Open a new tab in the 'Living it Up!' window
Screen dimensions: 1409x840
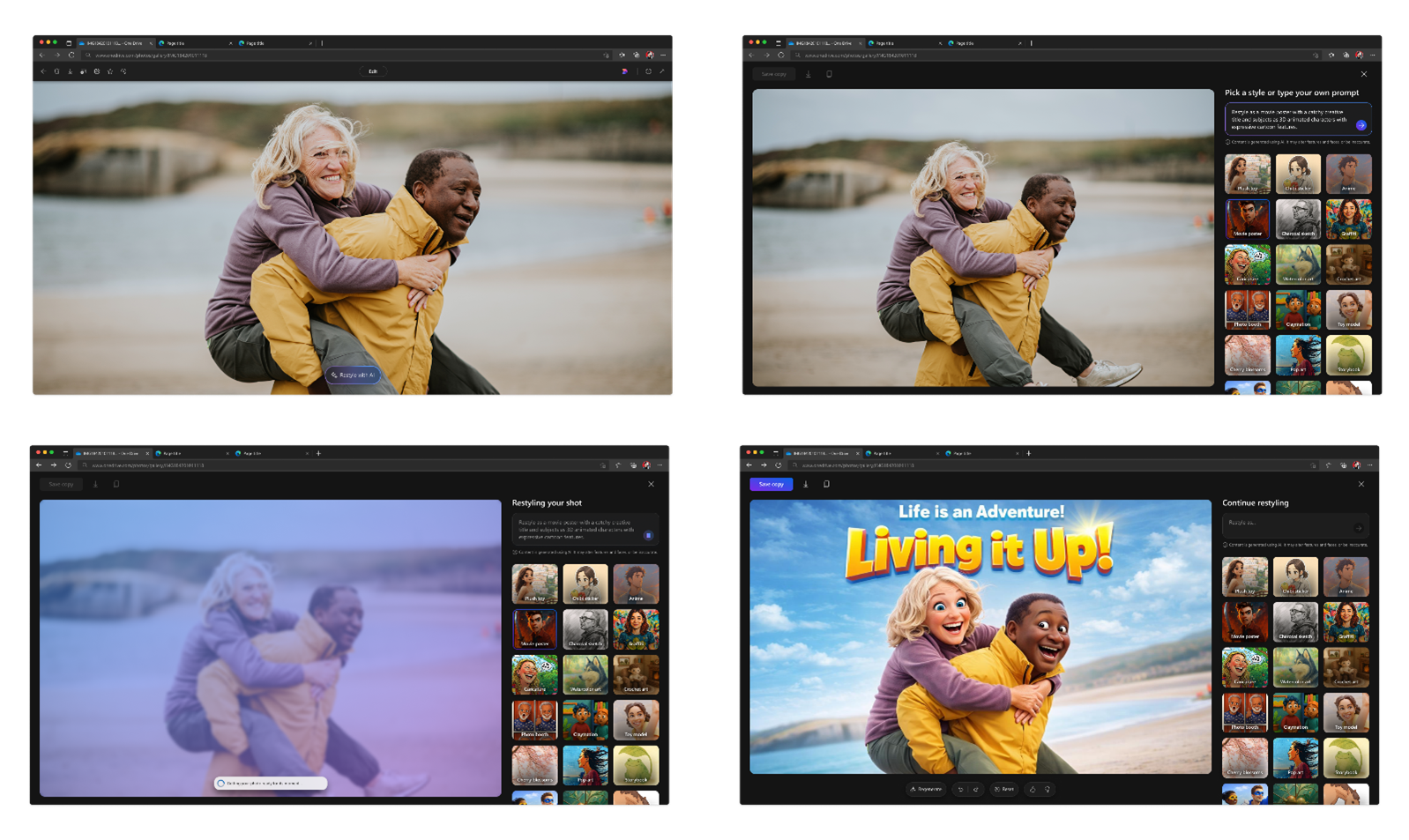1028,453
